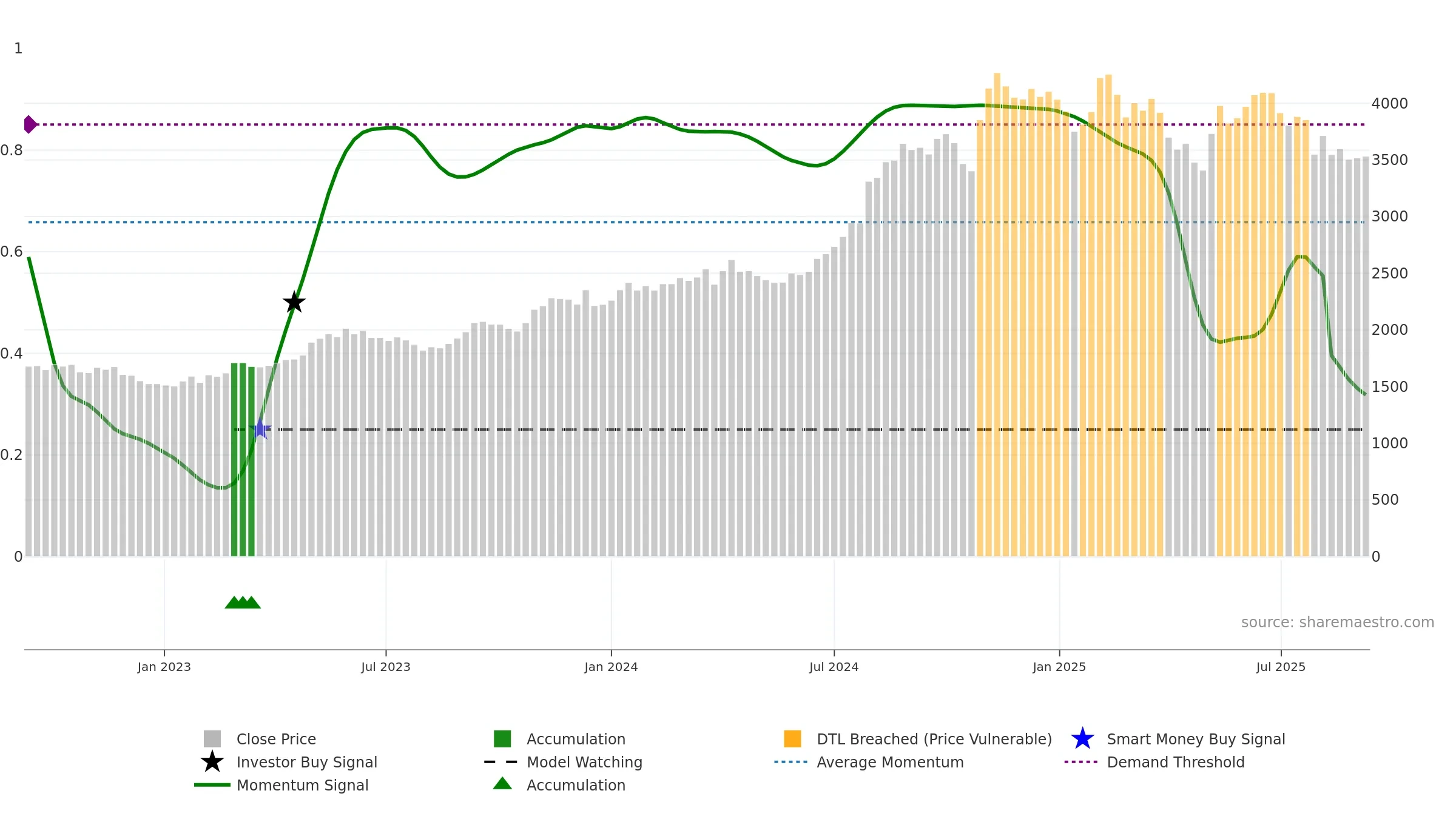Toggle Demand Threshold legend label
The image size is (1456, 819).
(1176, 762)
